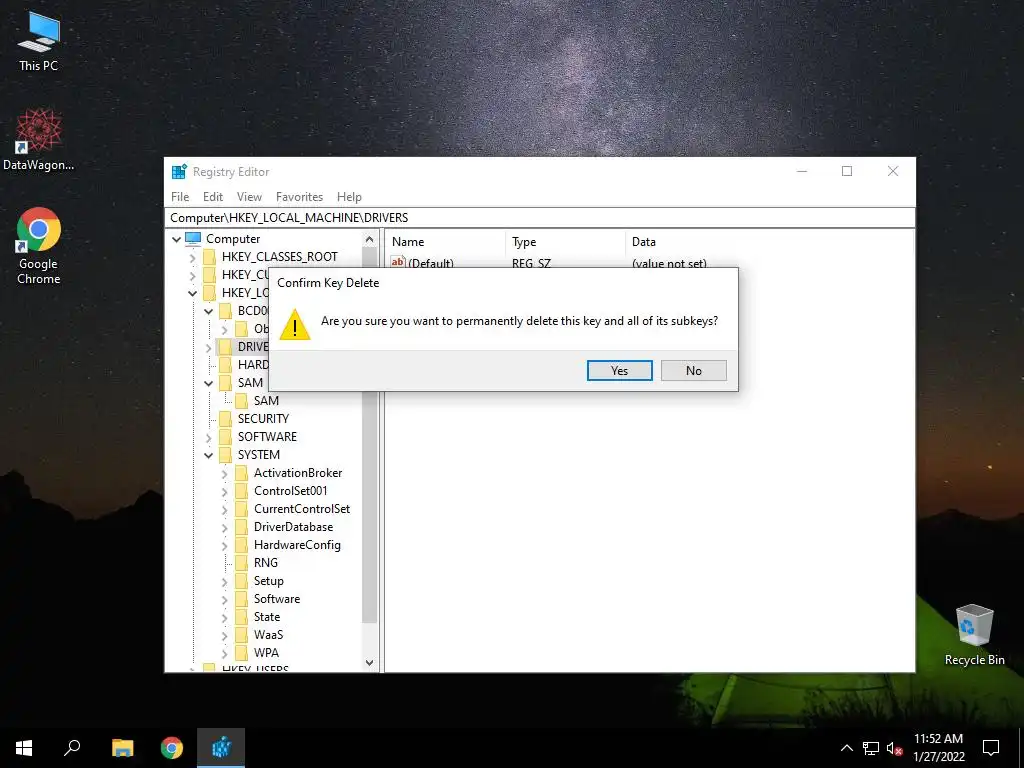
Task: Select the nested SAM subkey
Action: [x=266, y=401]
